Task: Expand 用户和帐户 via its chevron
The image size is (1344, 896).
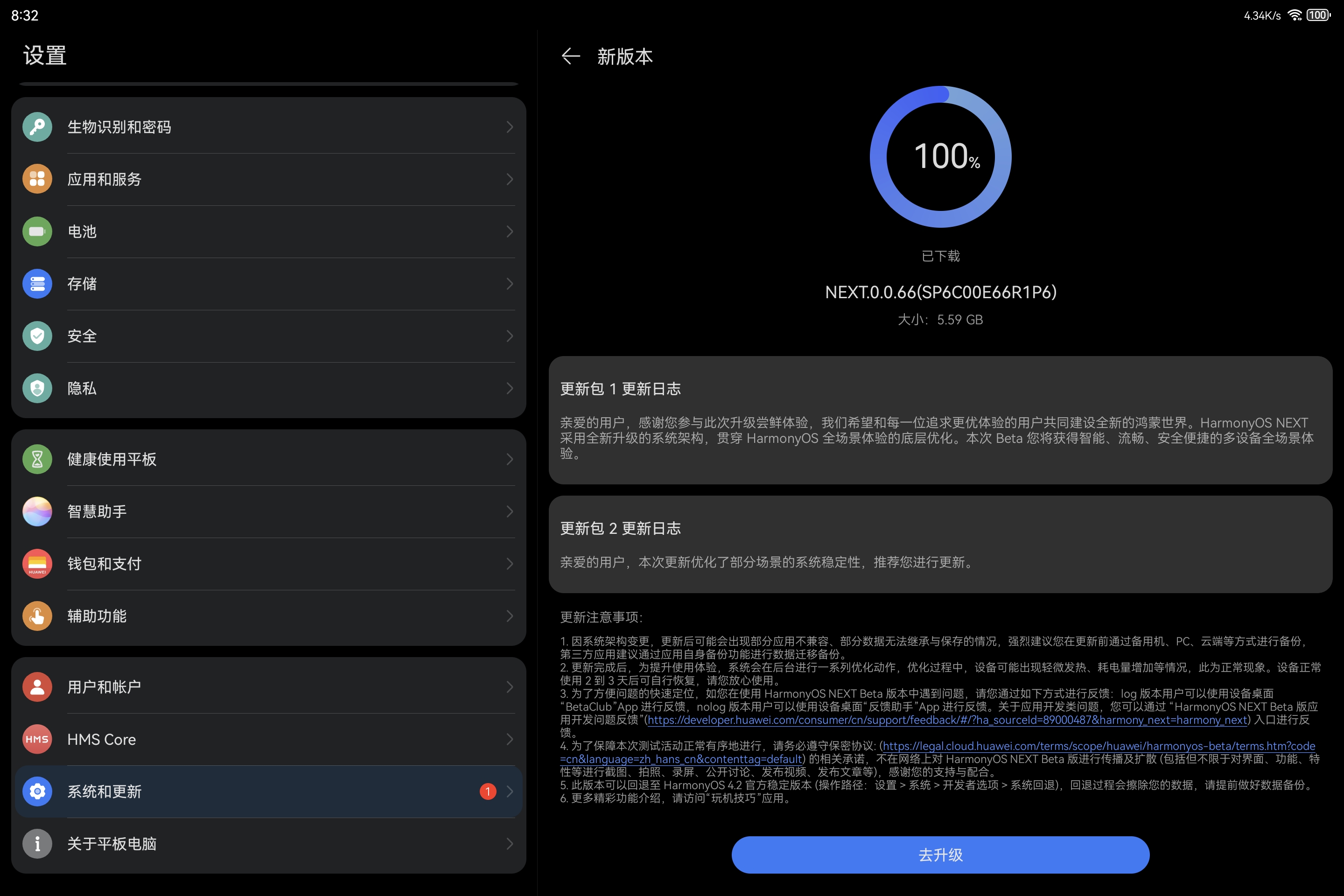Action: [x=509, y=687]
